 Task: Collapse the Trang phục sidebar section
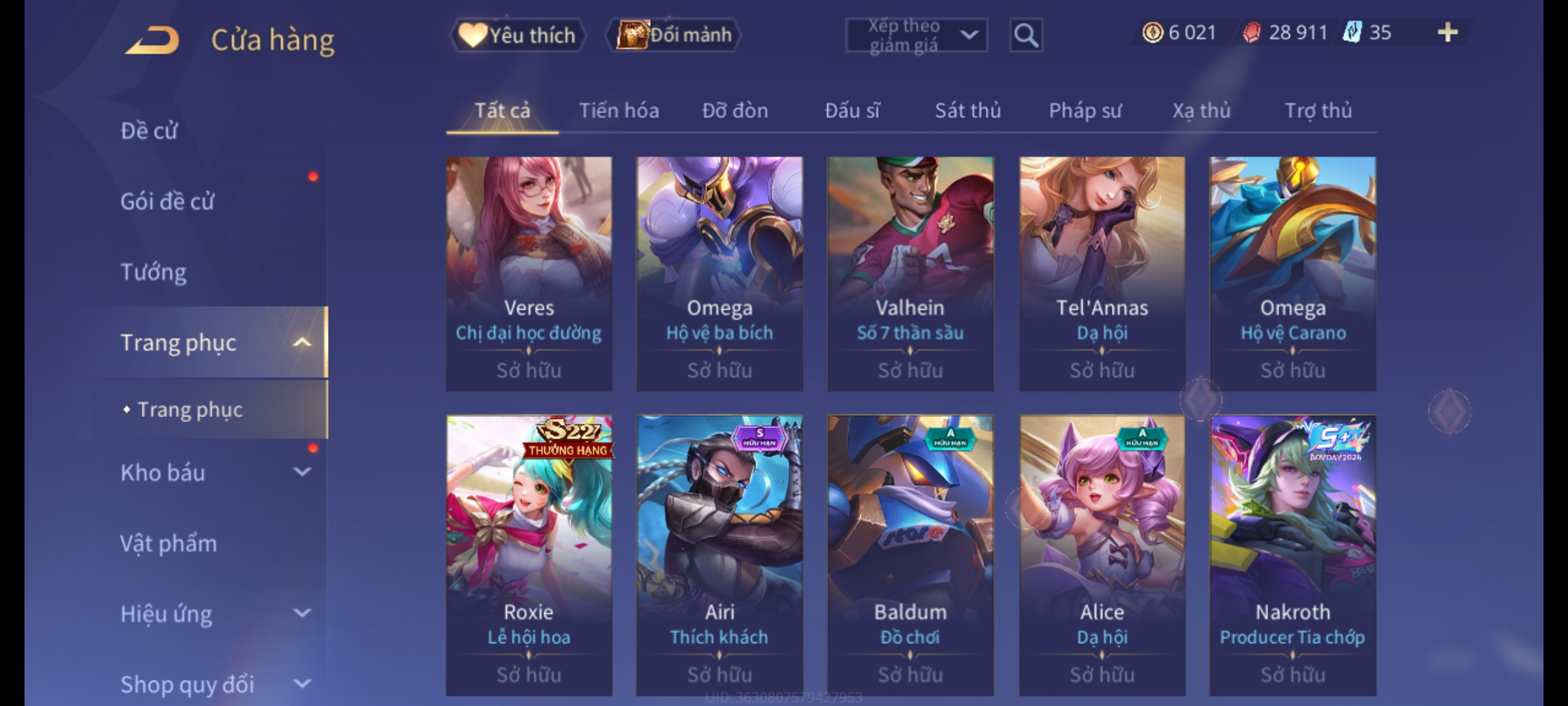pos(302,342)
